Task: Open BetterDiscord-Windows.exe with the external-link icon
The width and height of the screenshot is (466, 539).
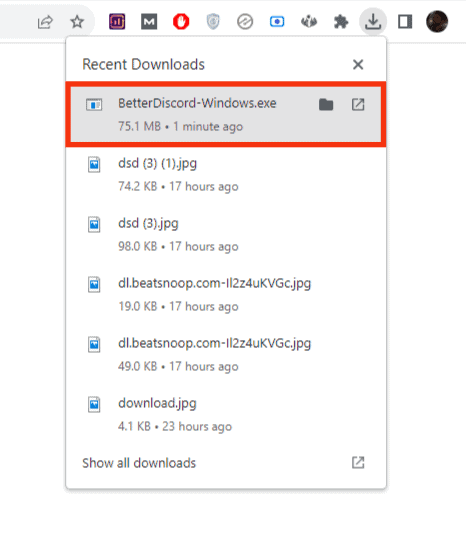Action: point(358,104)
